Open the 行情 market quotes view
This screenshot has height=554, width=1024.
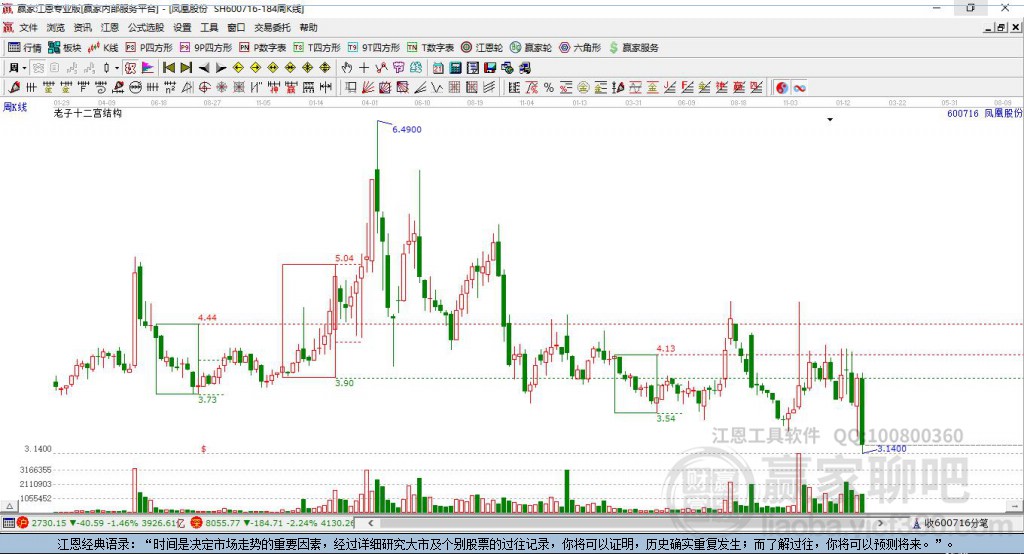pos(24,48)
